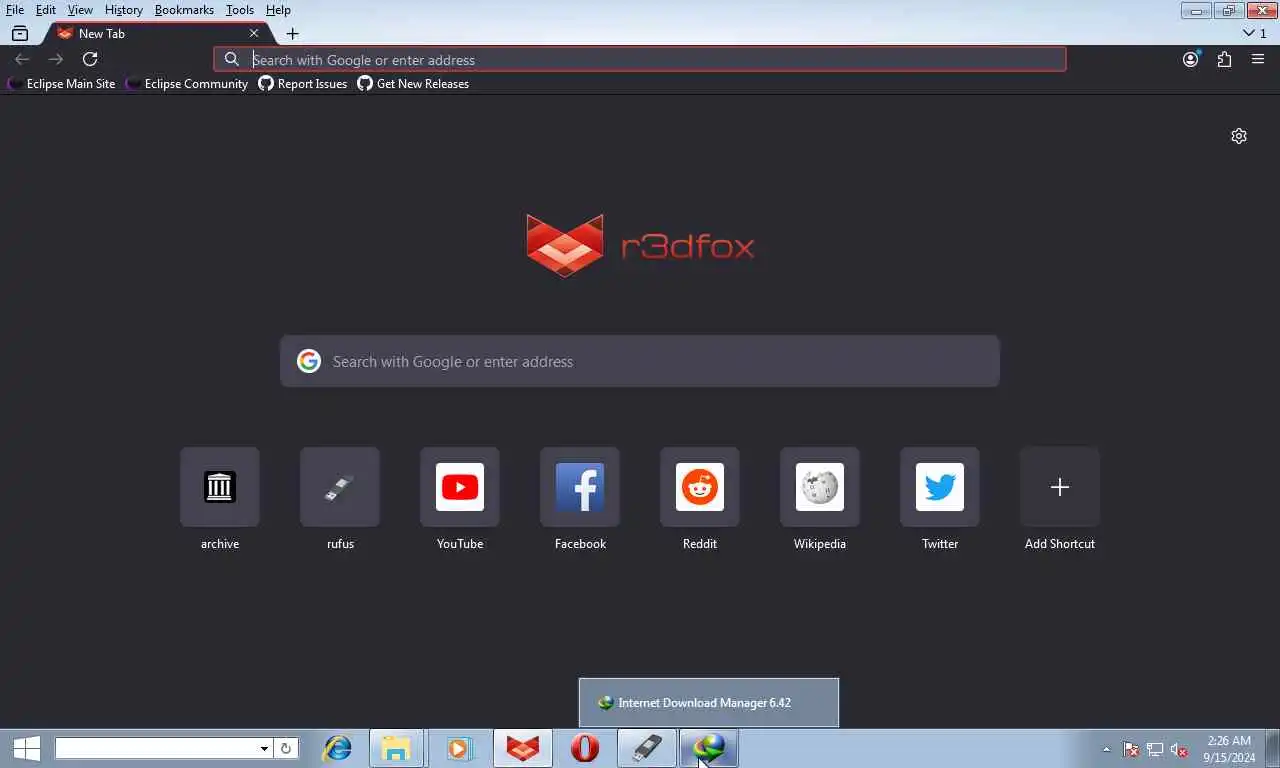Click the r3dfox logo

(640, 245)
